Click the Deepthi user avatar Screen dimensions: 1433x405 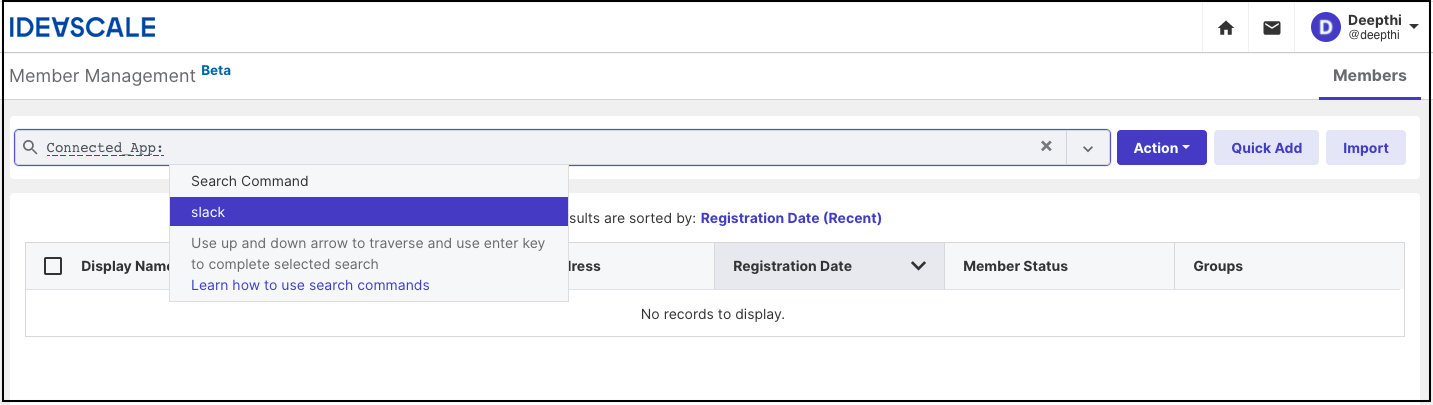[x=1325, y=28]
